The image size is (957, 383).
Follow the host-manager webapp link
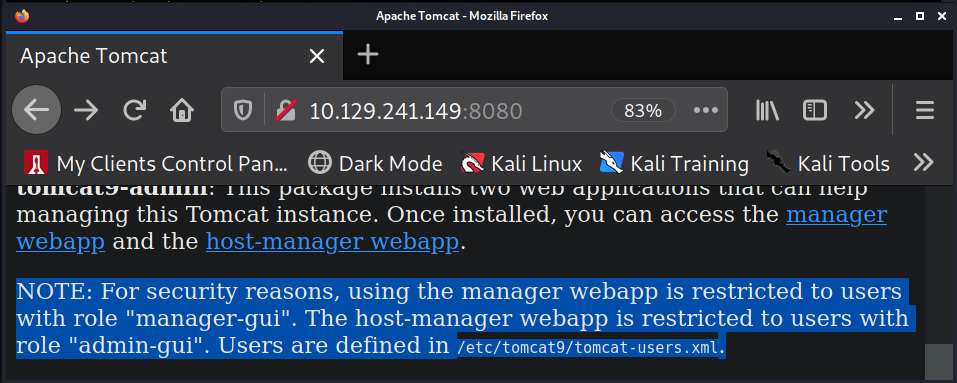(332, 242)
